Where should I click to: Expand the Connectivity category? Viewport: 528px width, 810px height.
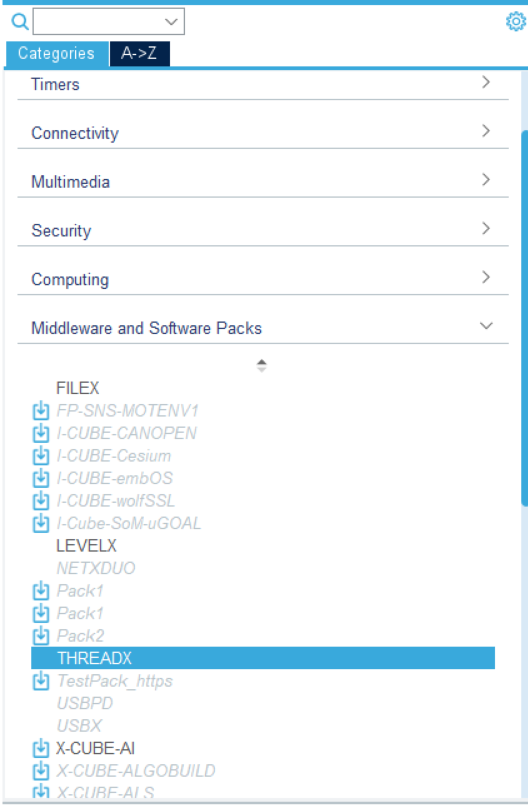pos(263,133)
